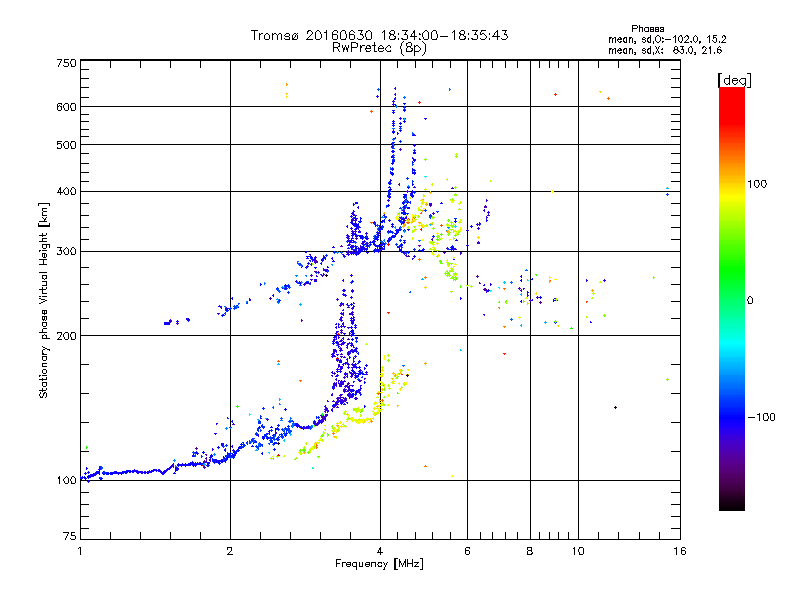Image resolution: width=800 pixels, height=600 pixels.
Task: Click the 'Frequency [MHz]' axis label
Action: click(x=379, y=564)
